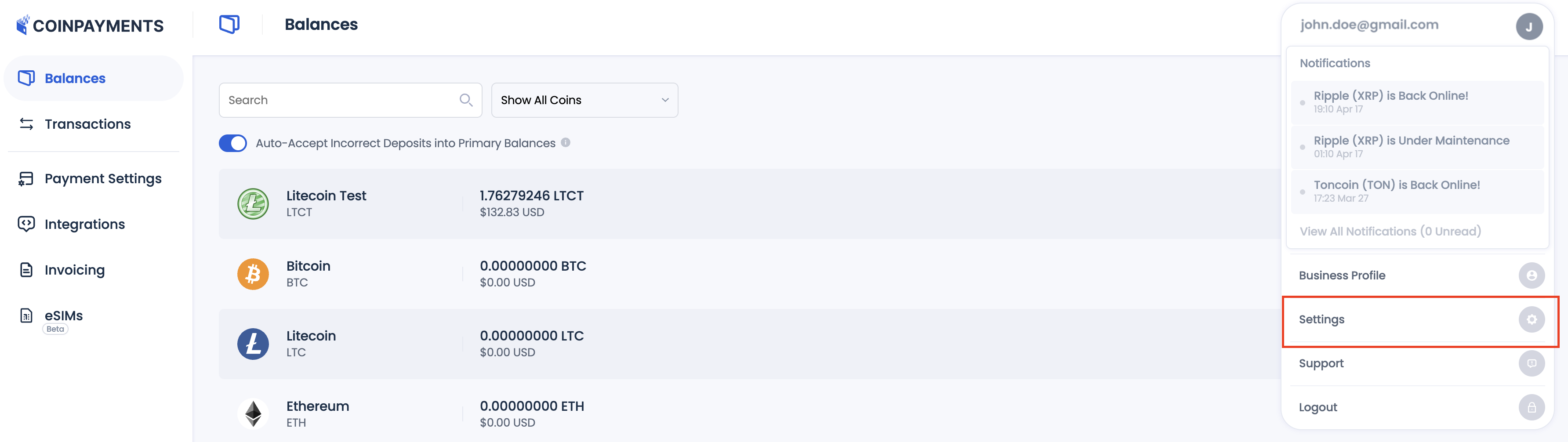Open Transactions in the sidebar
Screen dimensions: 1568x442
pos(87,124)
